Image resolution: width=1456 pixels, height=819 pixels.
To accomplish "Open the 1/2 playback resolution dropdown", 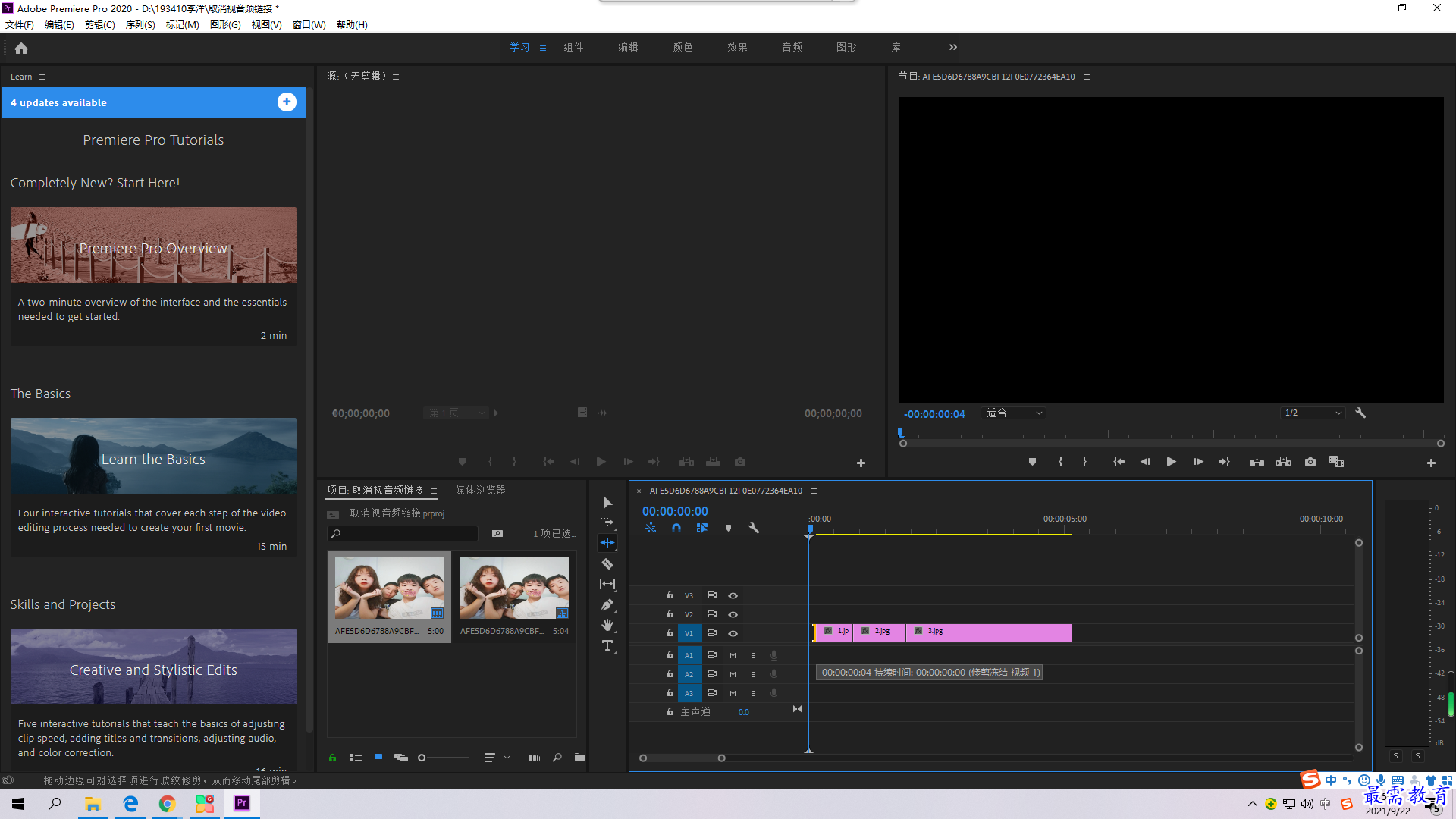I will coord(1313,413).
